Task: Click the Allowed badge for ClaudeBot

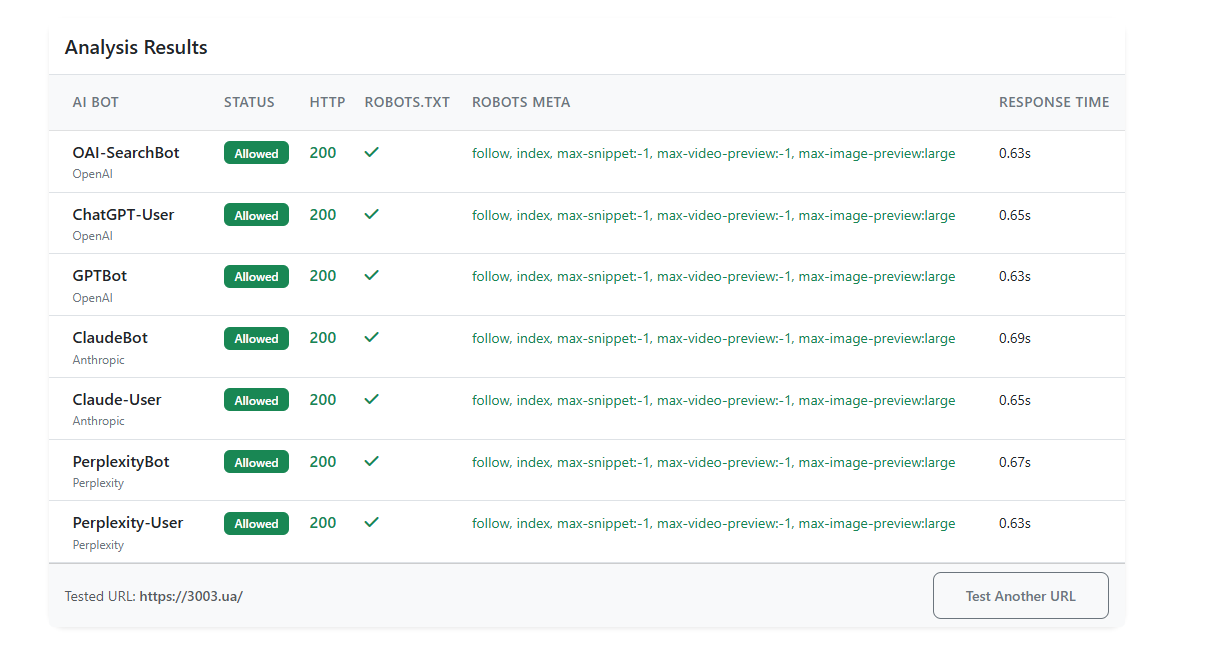Action: pyautogui.click(x=256, y=338)
